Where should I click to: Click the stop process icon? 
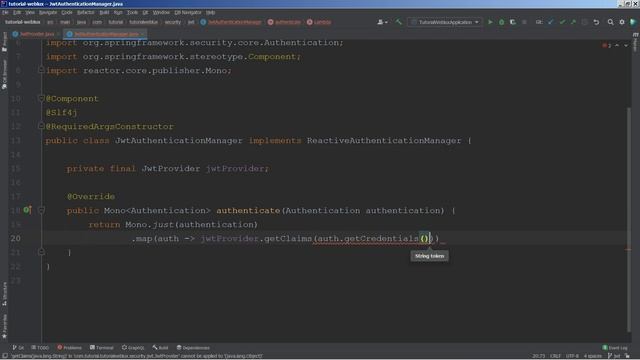(x=524, y=22)
